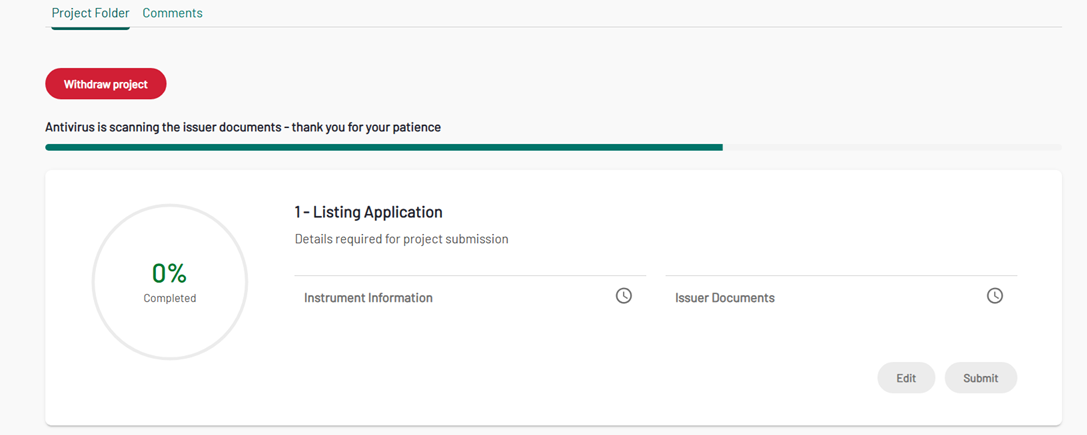Click the green underline beneath Project Folder tab
This screenshot has height=435, width=1087.
90,28
